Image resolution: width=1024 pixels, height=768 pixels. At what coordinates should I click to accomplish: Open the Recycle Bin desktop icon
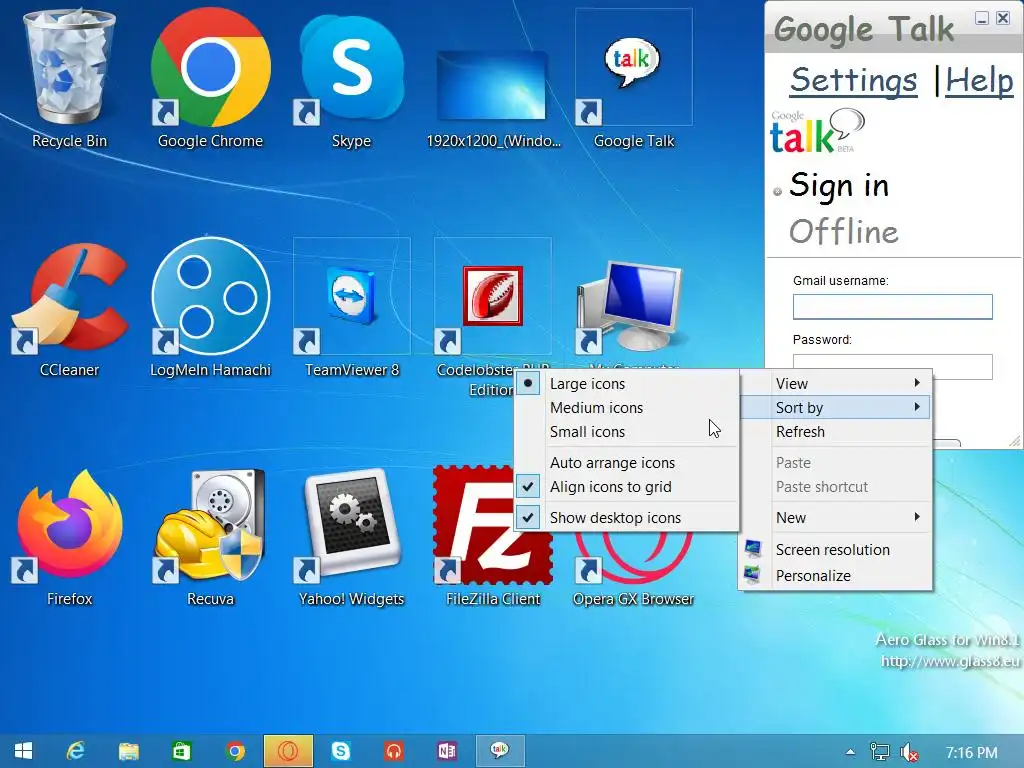(69, 78)
